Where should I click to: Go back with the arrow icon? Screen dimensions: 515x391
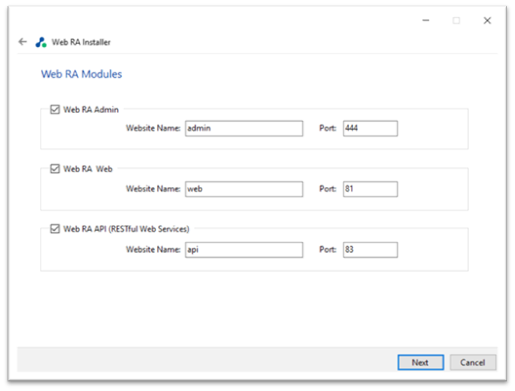23,42
